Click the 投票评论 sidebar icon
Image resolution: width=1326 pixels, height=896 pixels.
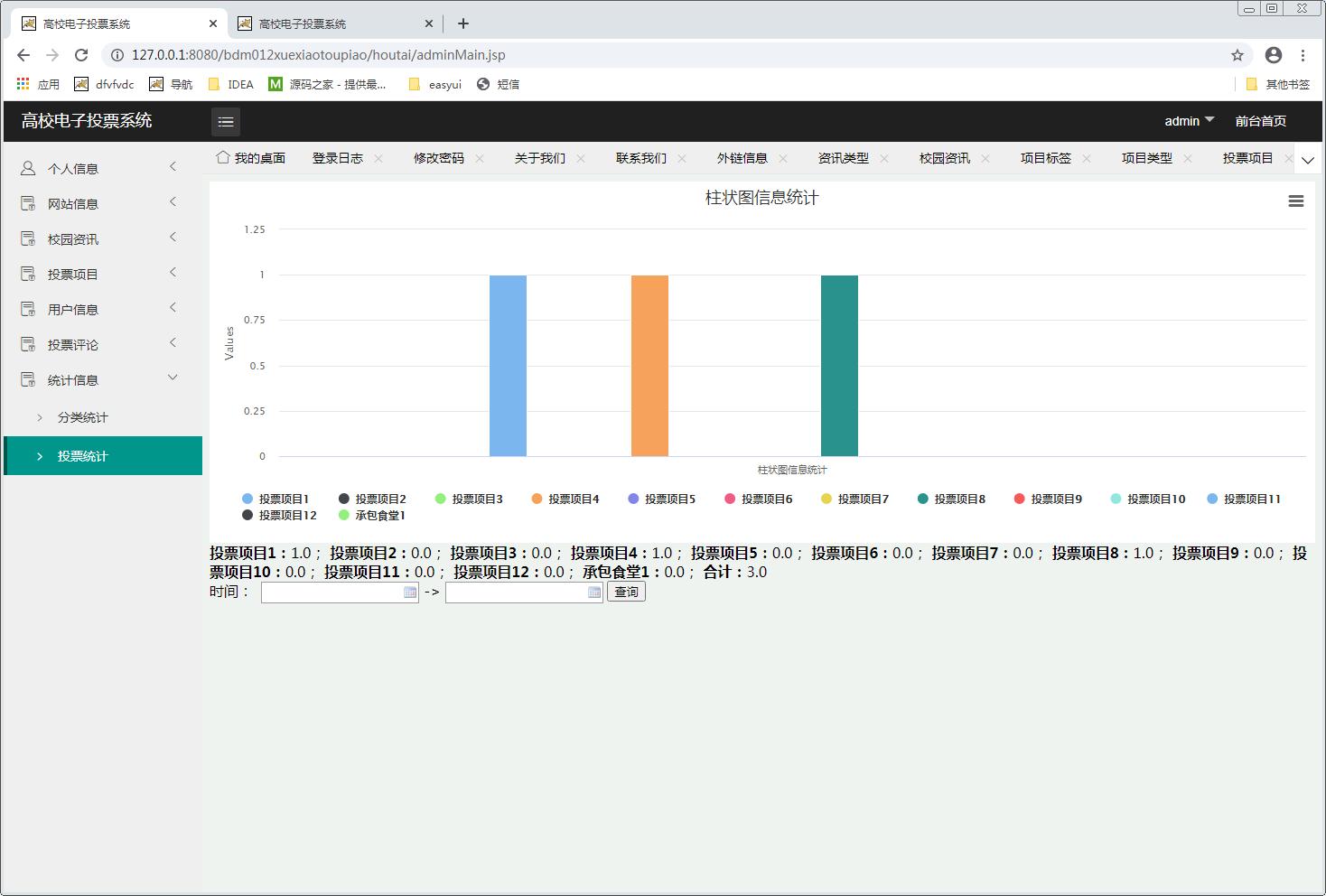pyautogui.click(x=28, y=344)
